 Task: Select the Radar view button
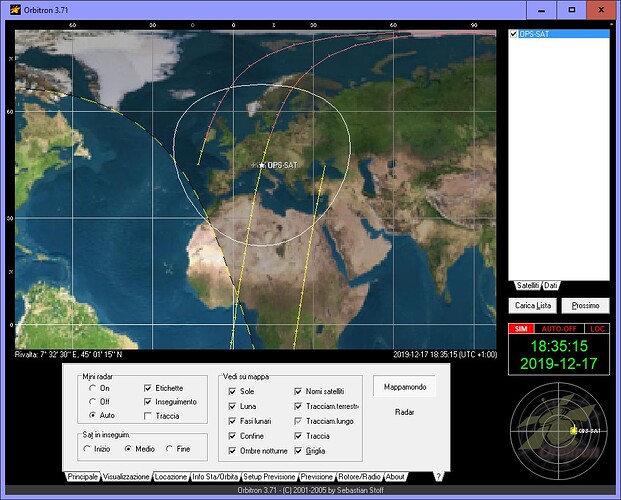404,411
